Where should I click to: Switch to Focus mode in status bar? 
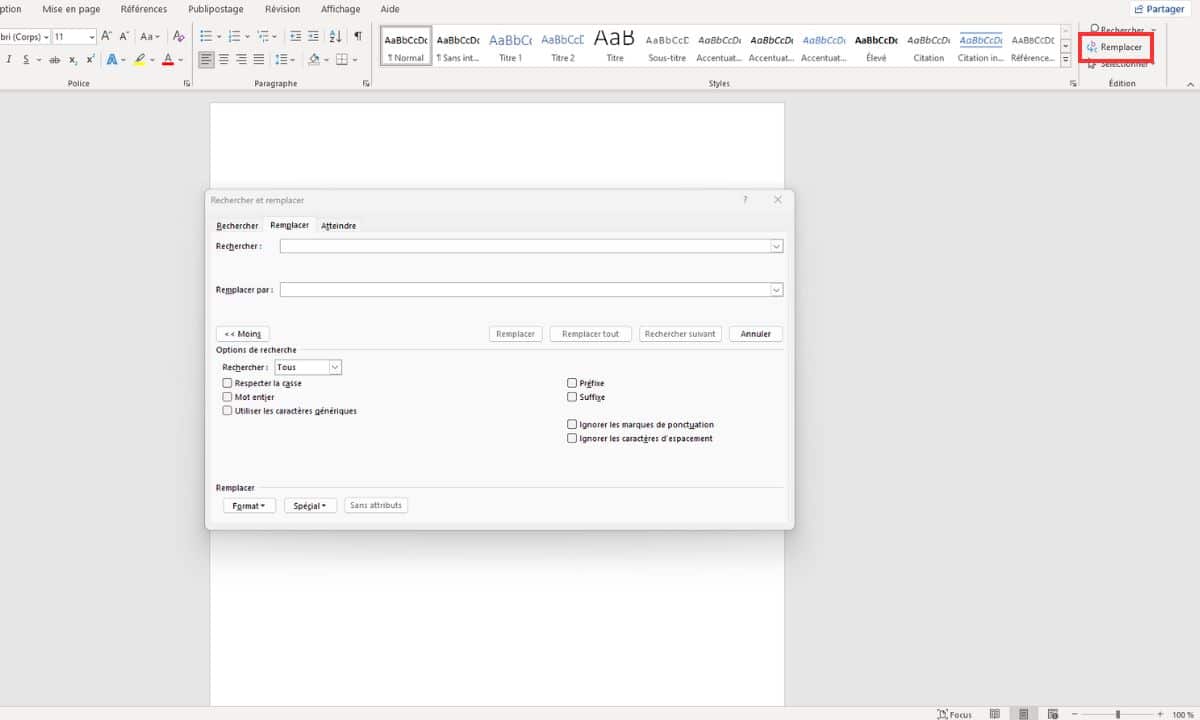tap(954, 714)
